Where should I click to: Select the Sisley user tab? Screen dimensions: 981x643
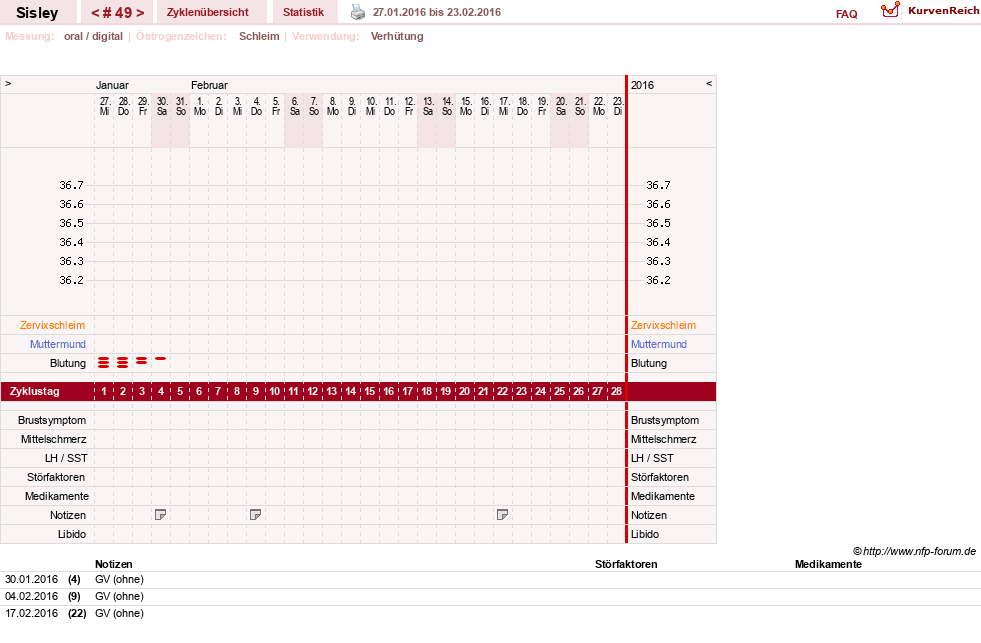[37, 13]
